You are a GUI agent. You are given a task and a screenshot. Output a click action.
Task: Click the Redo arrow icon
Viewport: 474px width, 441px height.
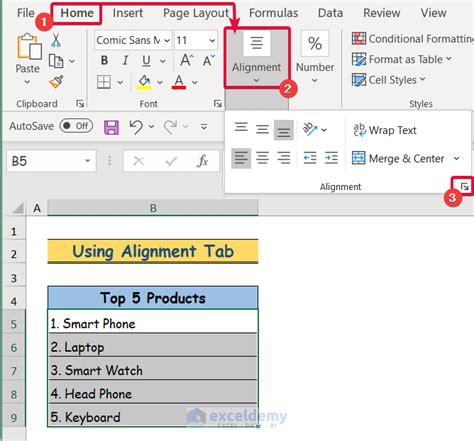[x=170, y=127]
